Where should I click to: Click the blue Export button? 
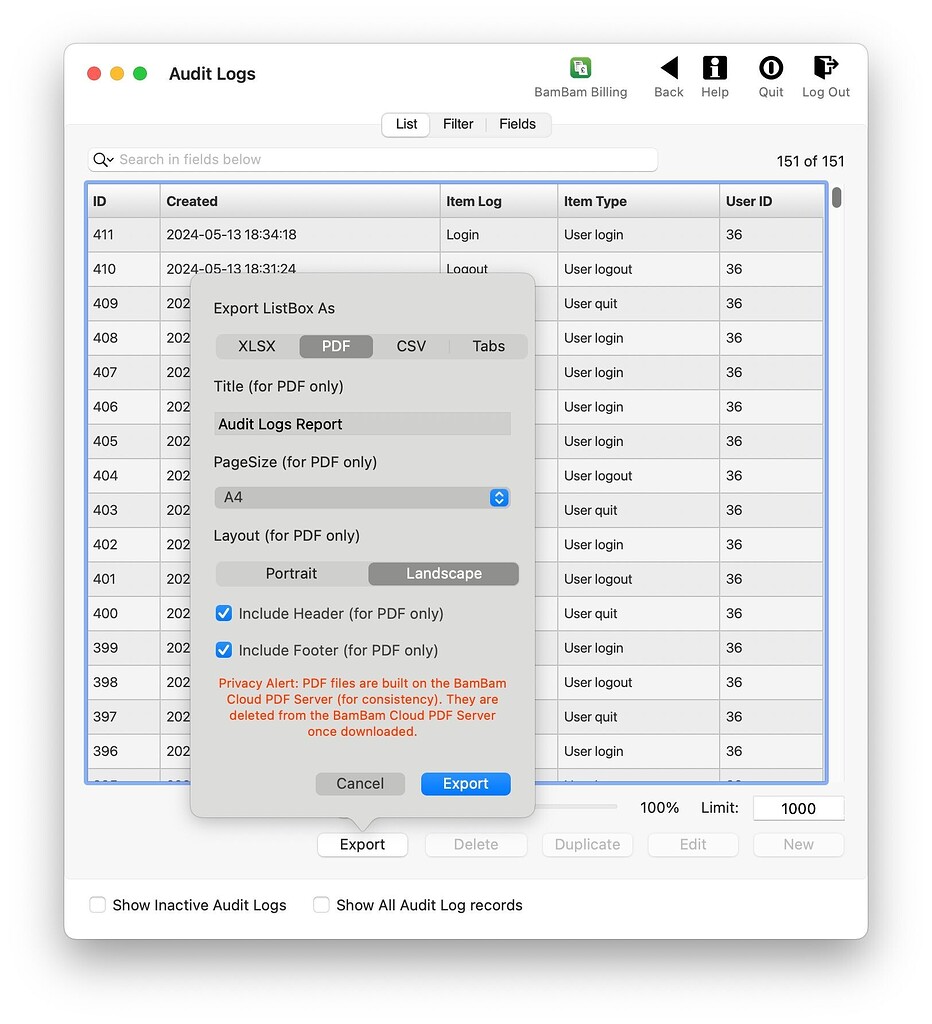pos(465,783)
